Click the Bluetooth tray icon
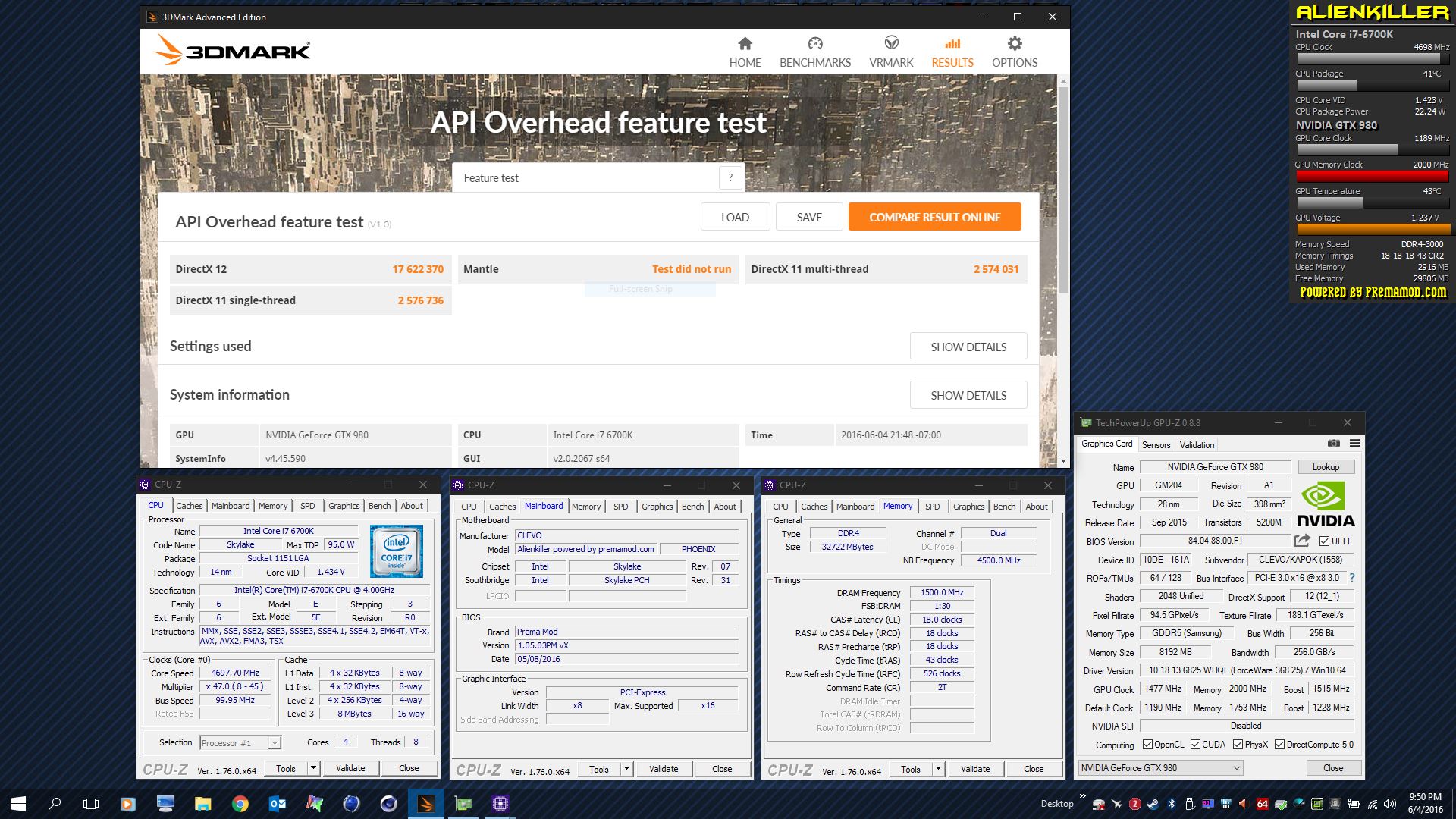The height and width of the screenshot is (819, 1456). [1172, 804]
